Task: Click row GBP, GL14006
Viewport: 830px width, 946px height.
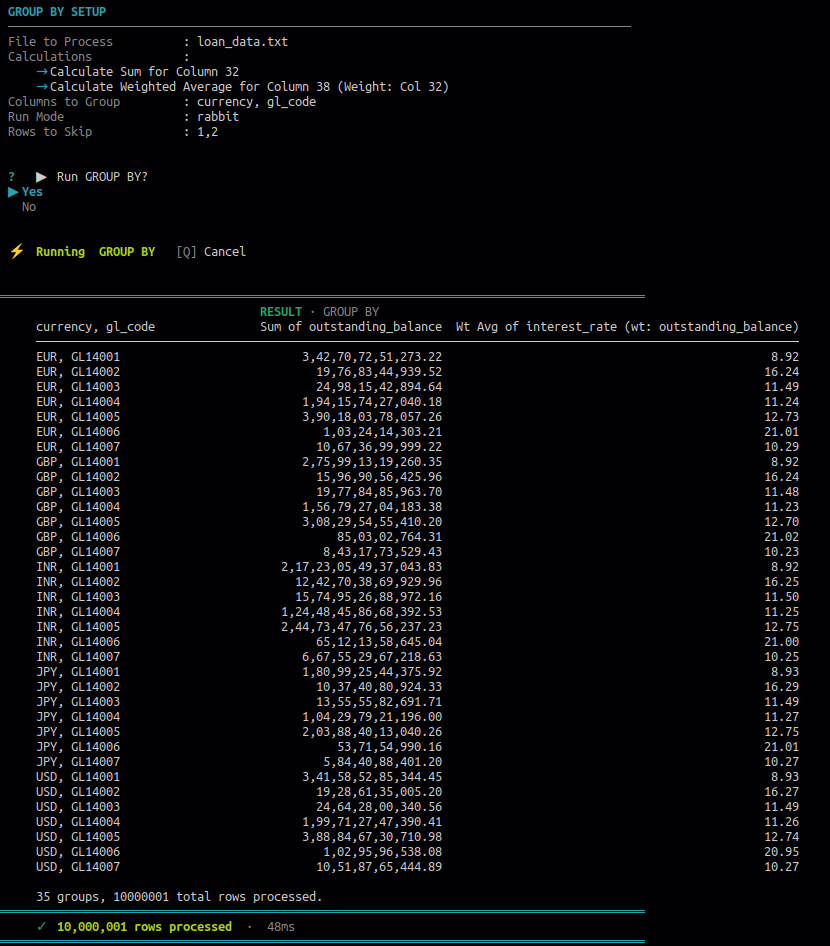Action: pos(417,536)
